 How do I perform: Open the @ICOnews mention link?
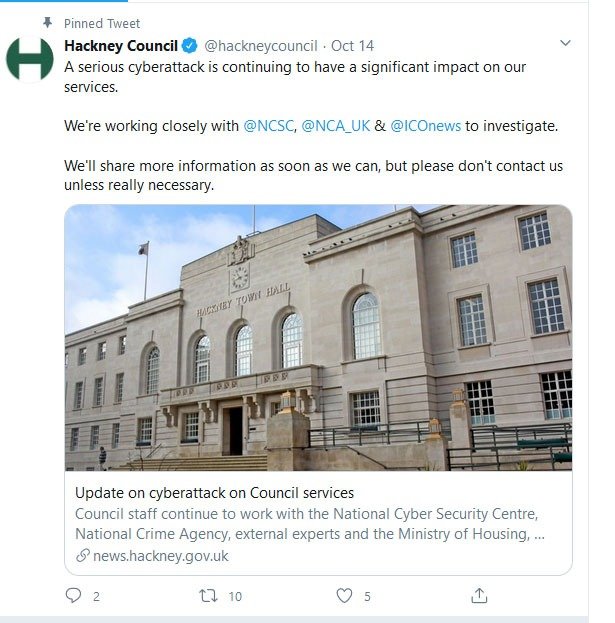(425, 126)
